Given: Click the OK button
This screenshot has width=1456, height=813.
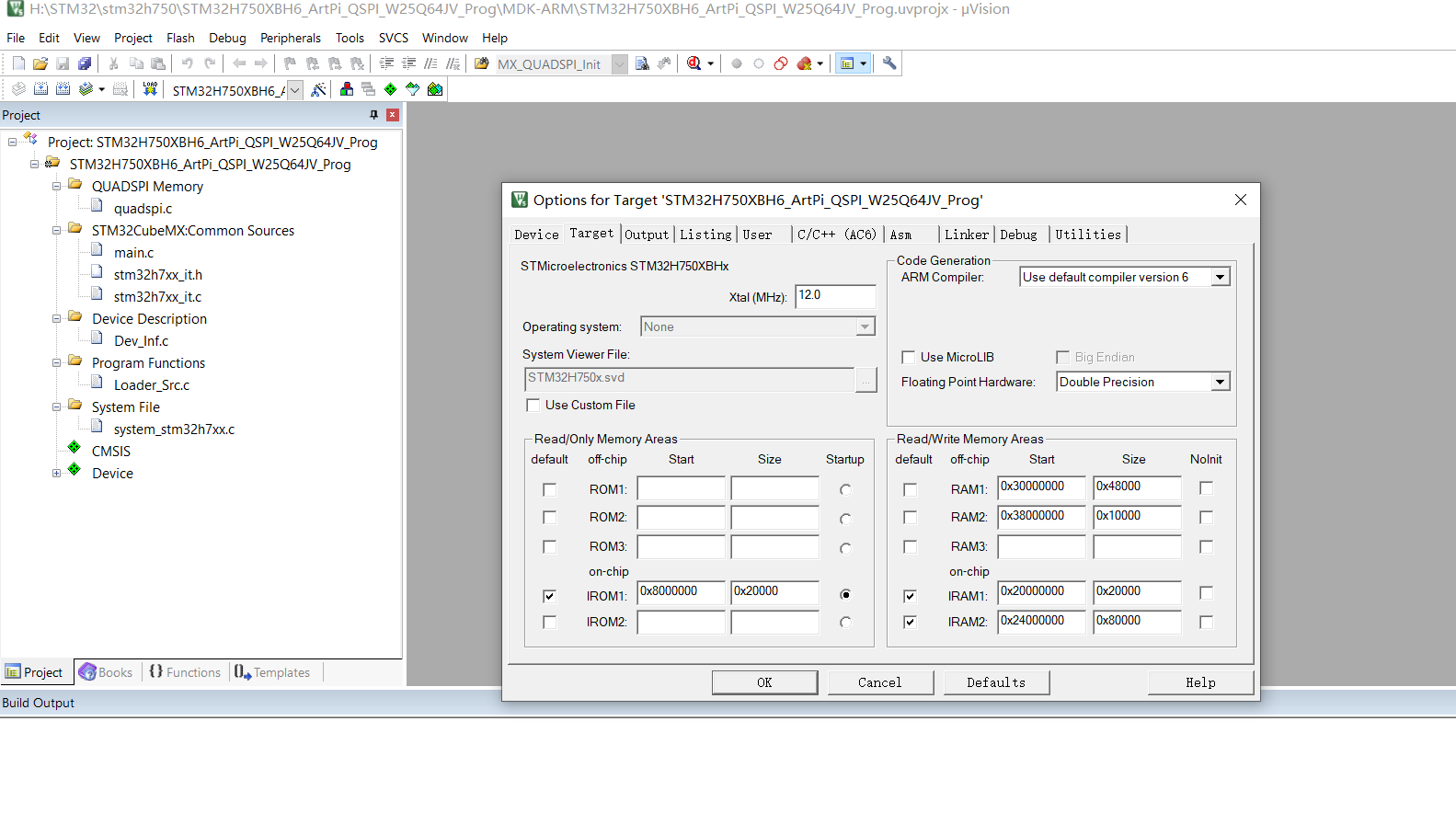Looking at the screenshot, I should click(764, 682).
